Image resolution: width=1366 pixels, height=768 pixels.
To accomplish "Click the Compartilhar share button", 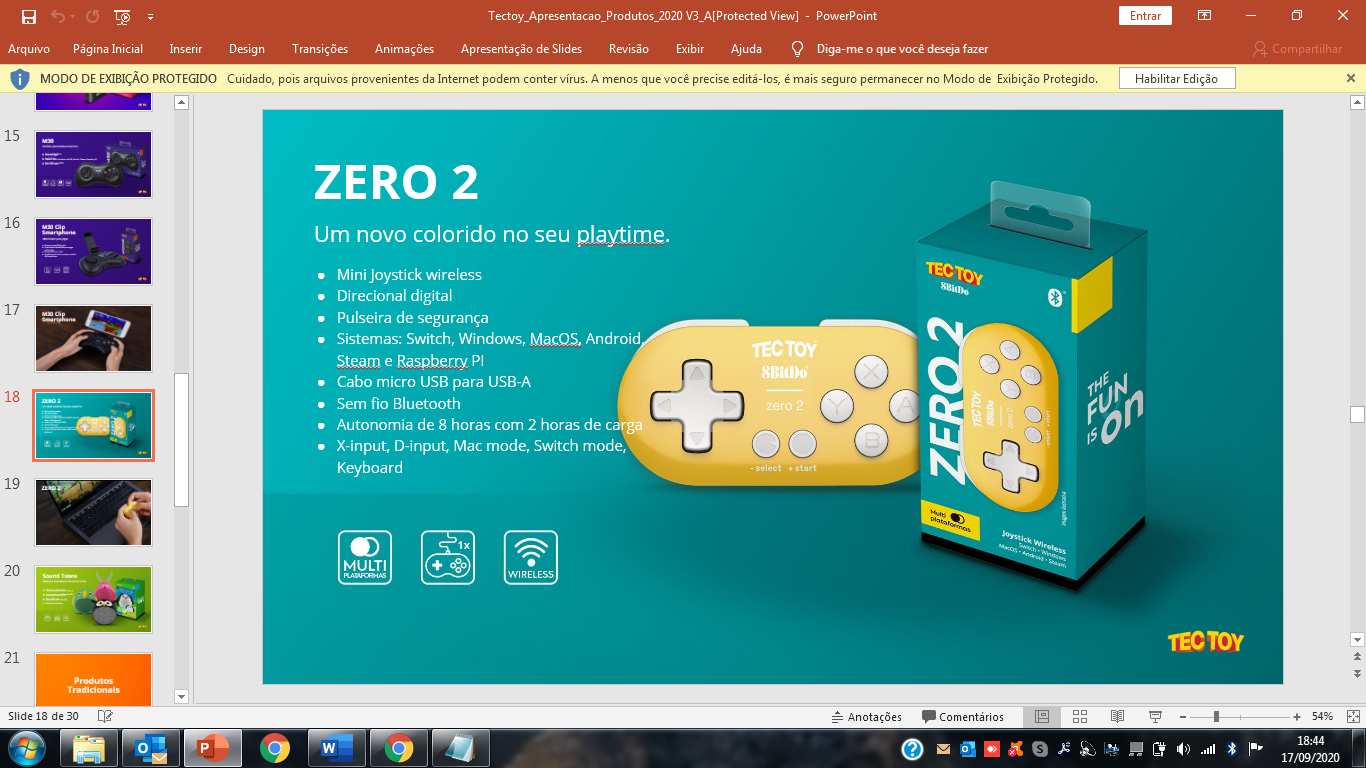I will 1297,49.
